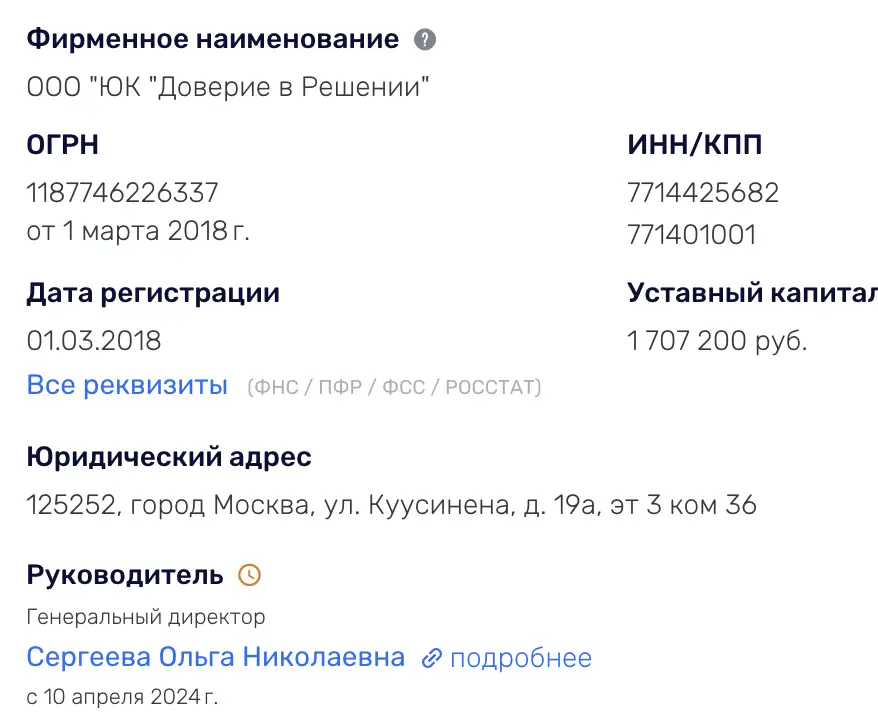Click the link chain icon before подробнее
This screenshot has height=718, width=878.
[x=432, y=657]
